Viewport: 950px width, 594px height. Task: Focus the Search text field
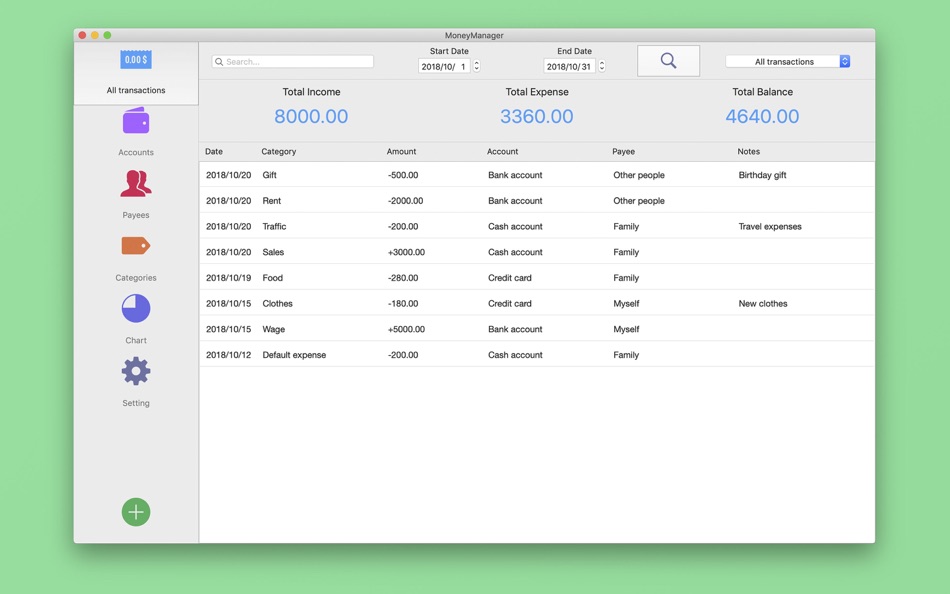pyautogui.click(x=293, y=61)
